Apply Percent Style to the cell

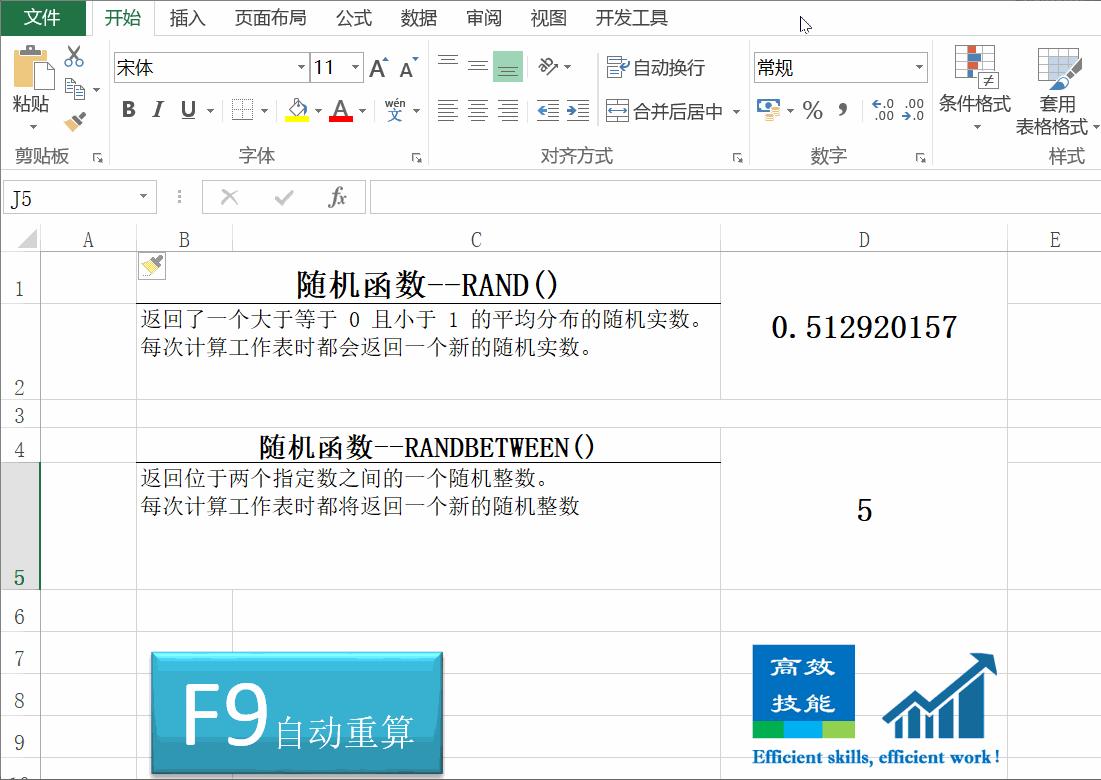click(x=813, y=110)
